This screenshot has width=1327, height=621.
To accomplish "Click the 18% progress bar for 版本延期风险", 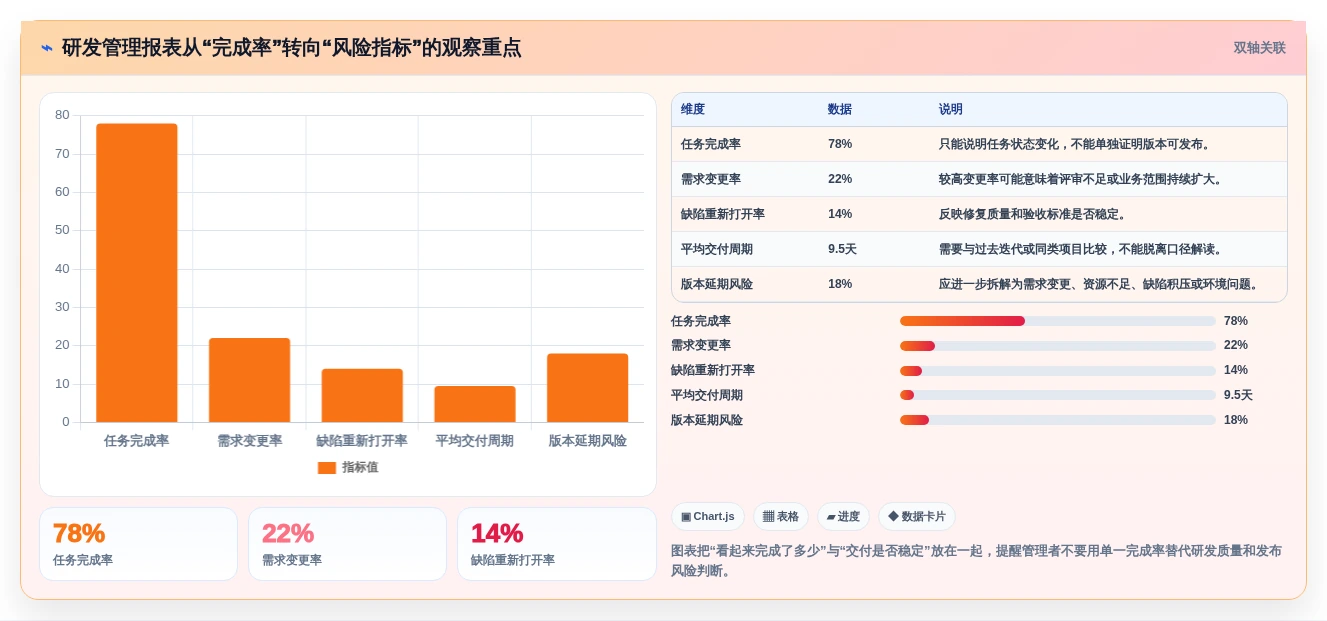I will click(x=1058, y=420).
